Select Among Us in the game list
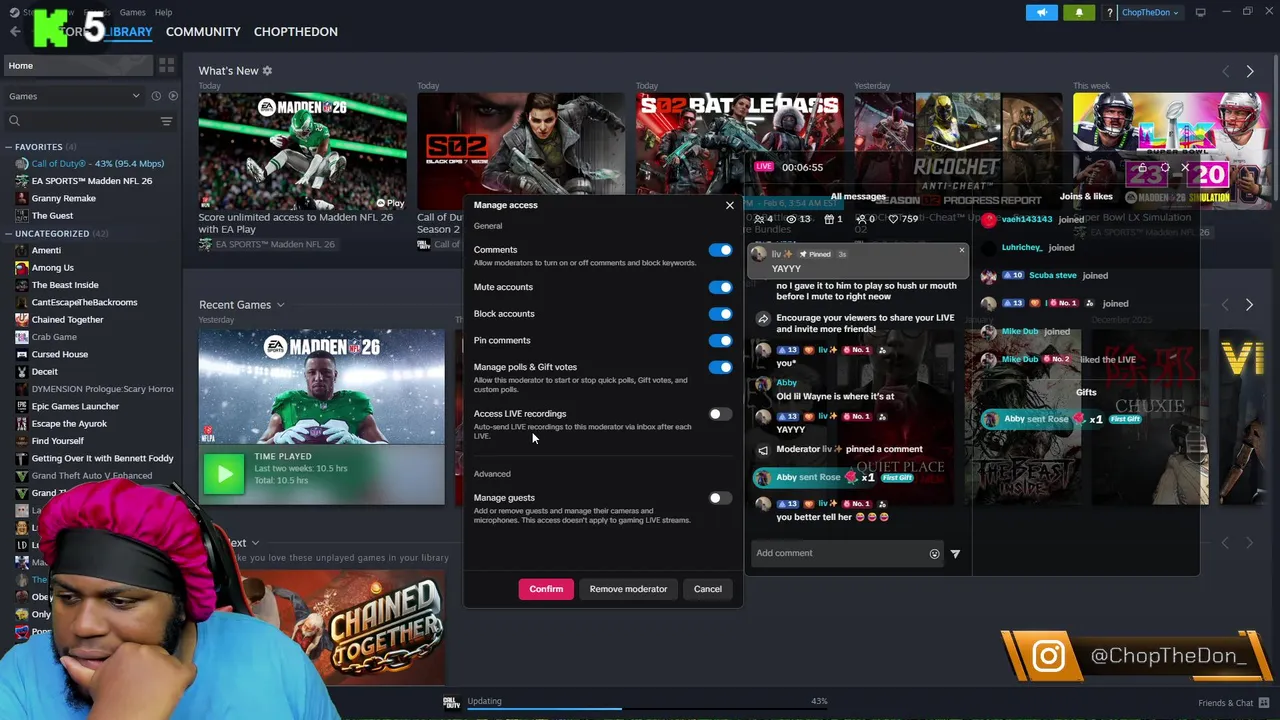This screenshot has width=1280, height=720. tap(53, 268)
